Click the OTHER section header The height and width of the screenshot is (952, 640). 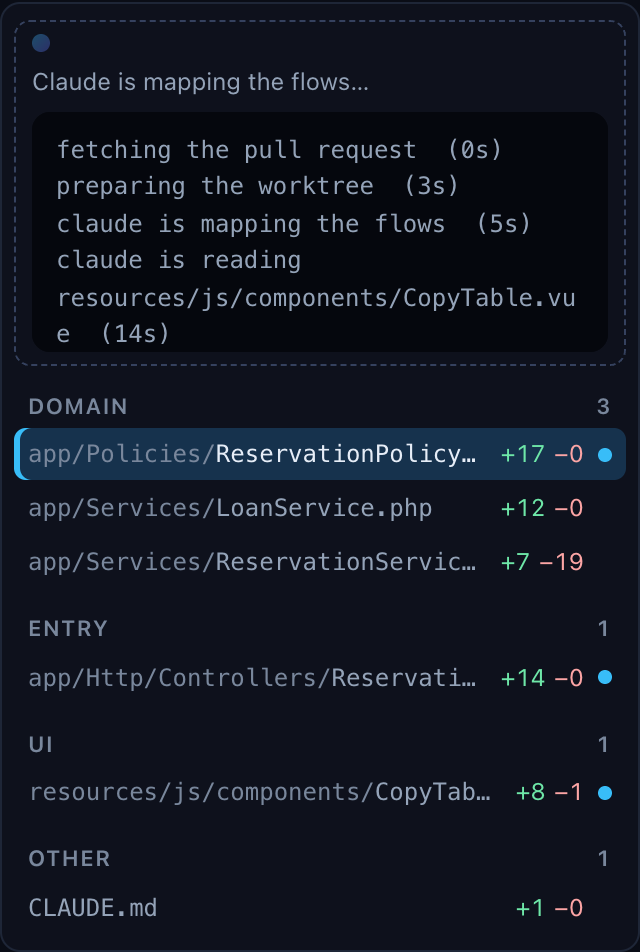69,858
